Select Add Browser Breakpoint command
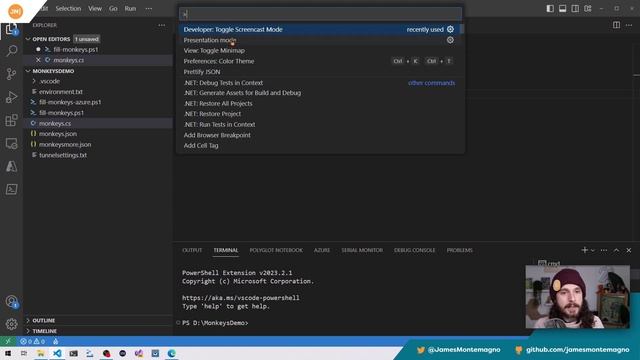 (320, 135)
